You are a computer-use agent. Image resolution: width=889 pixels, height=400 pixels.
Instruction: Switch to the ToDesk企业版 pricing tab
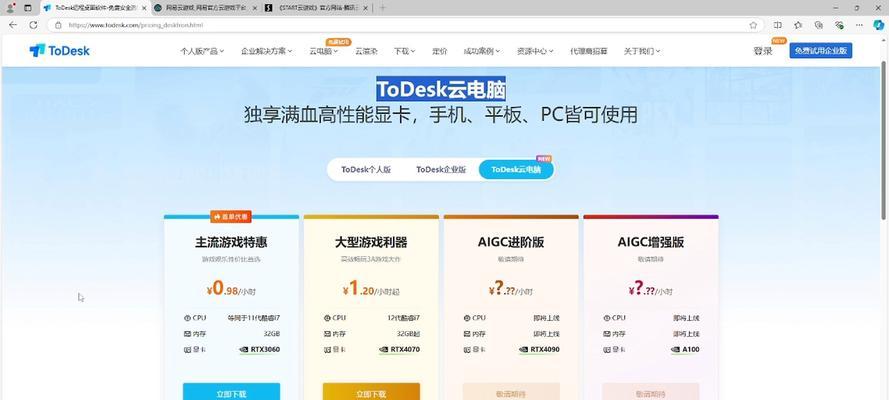click(441, 169)
